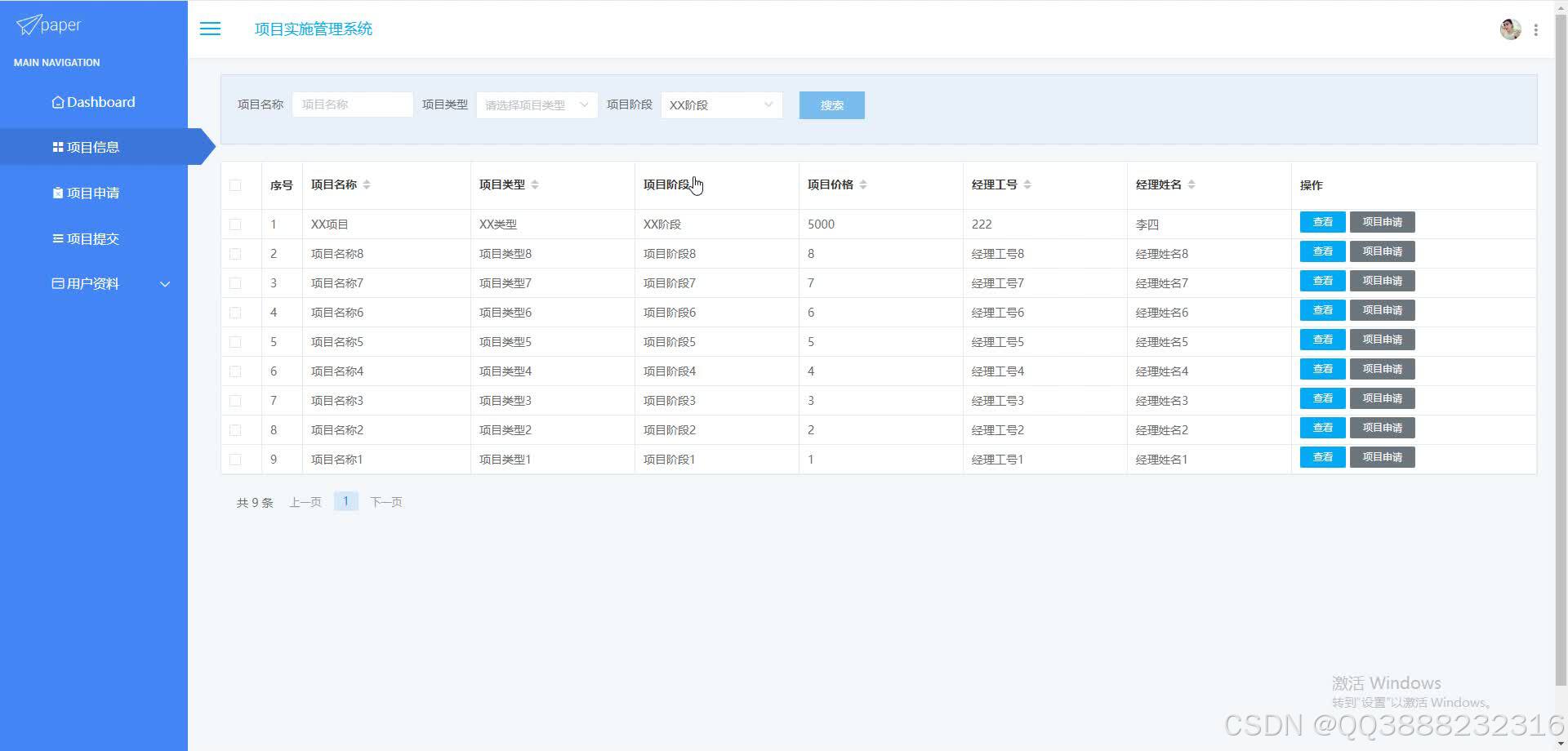1568x751 pixels.
Task: Go to previous page 上一页
Action: (305, 502)
